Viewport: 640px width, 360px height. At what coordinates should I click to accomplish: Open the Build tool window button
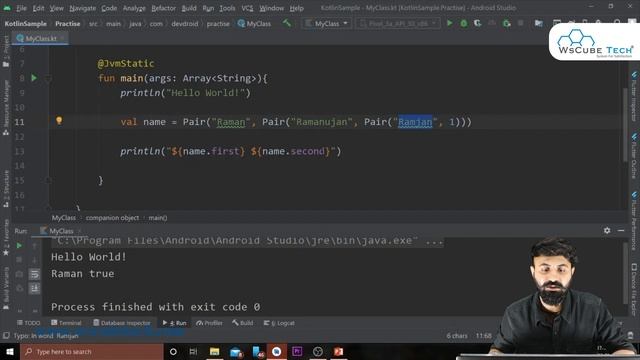(242, 323)
